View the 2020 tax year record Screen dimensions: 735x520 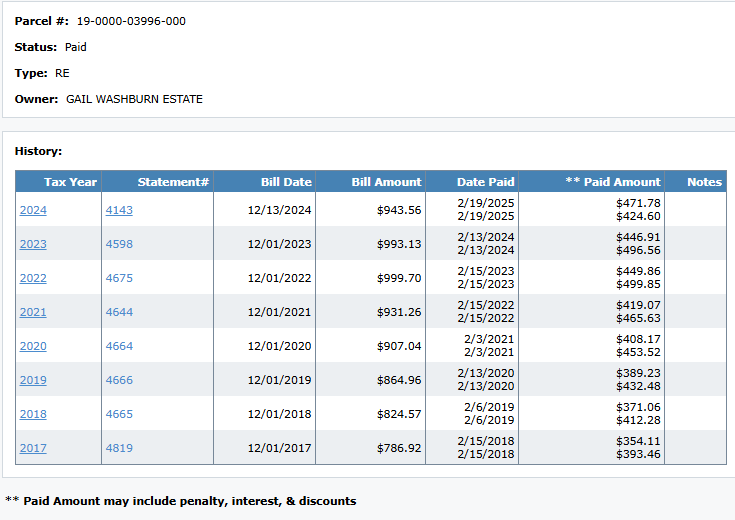pyautogui.click(x=33, y=346)
